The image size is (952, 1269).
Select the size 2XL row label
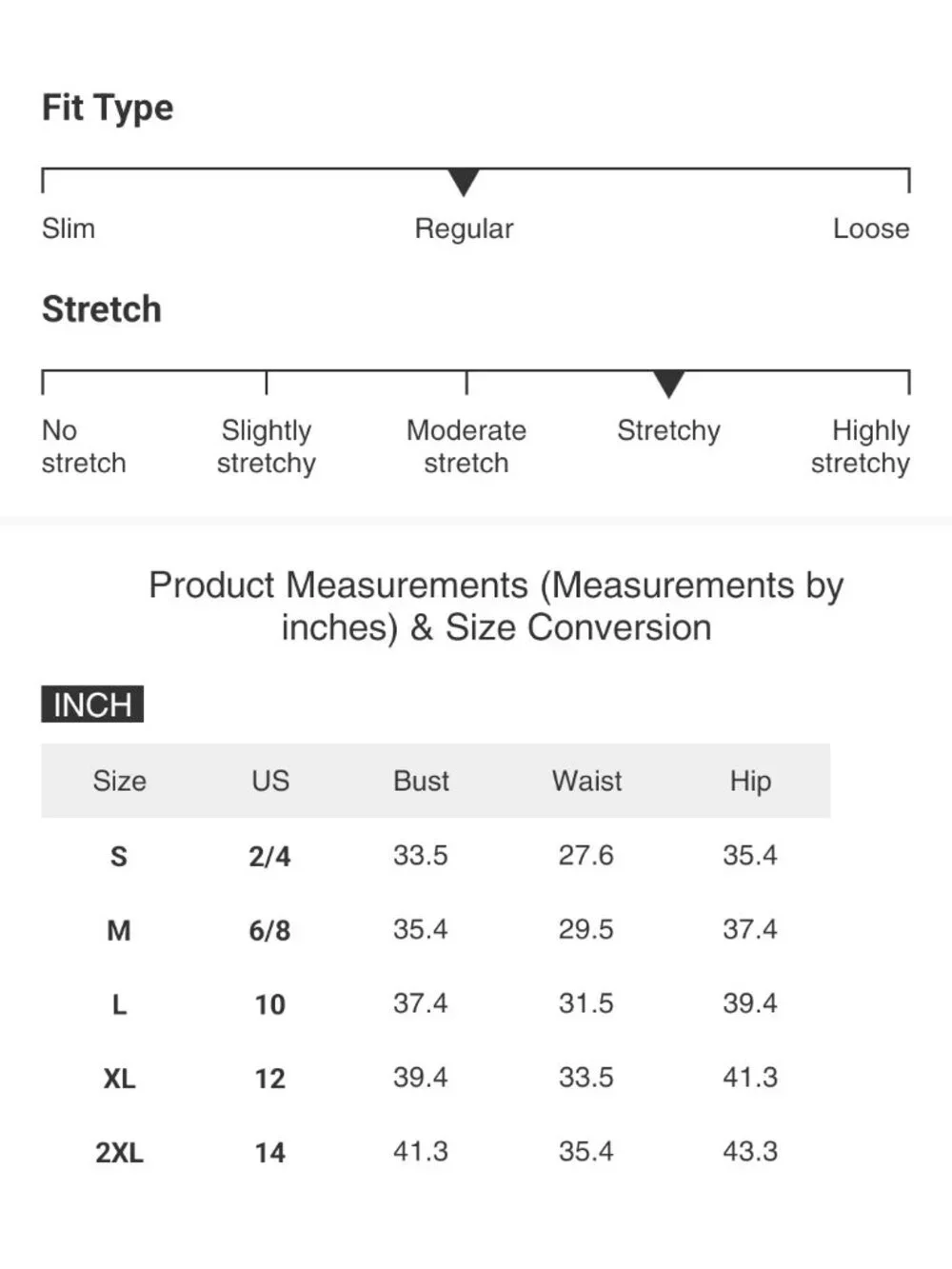[x=119, y=1154]
